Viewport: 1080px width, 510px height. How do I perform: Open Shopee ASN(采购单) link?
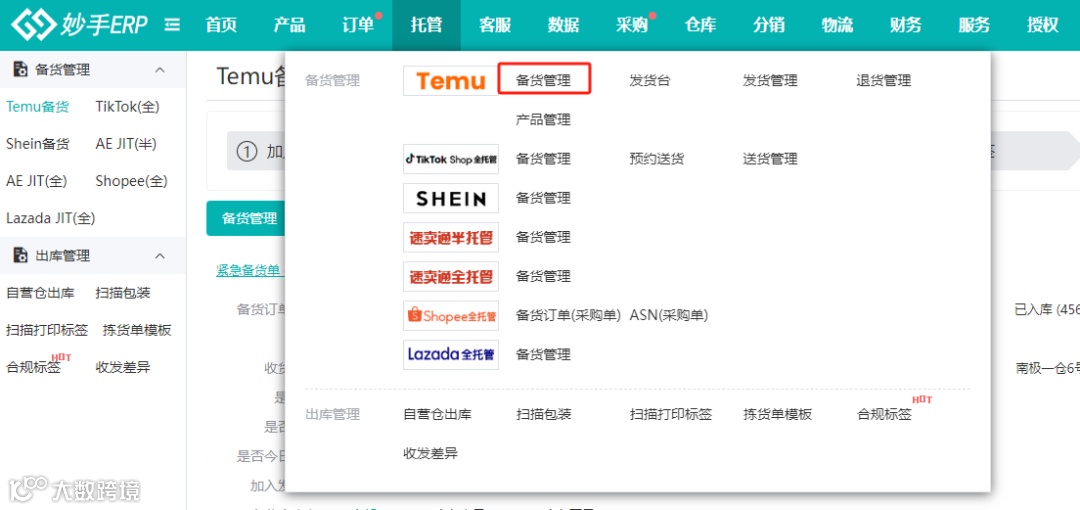[669, 316]
